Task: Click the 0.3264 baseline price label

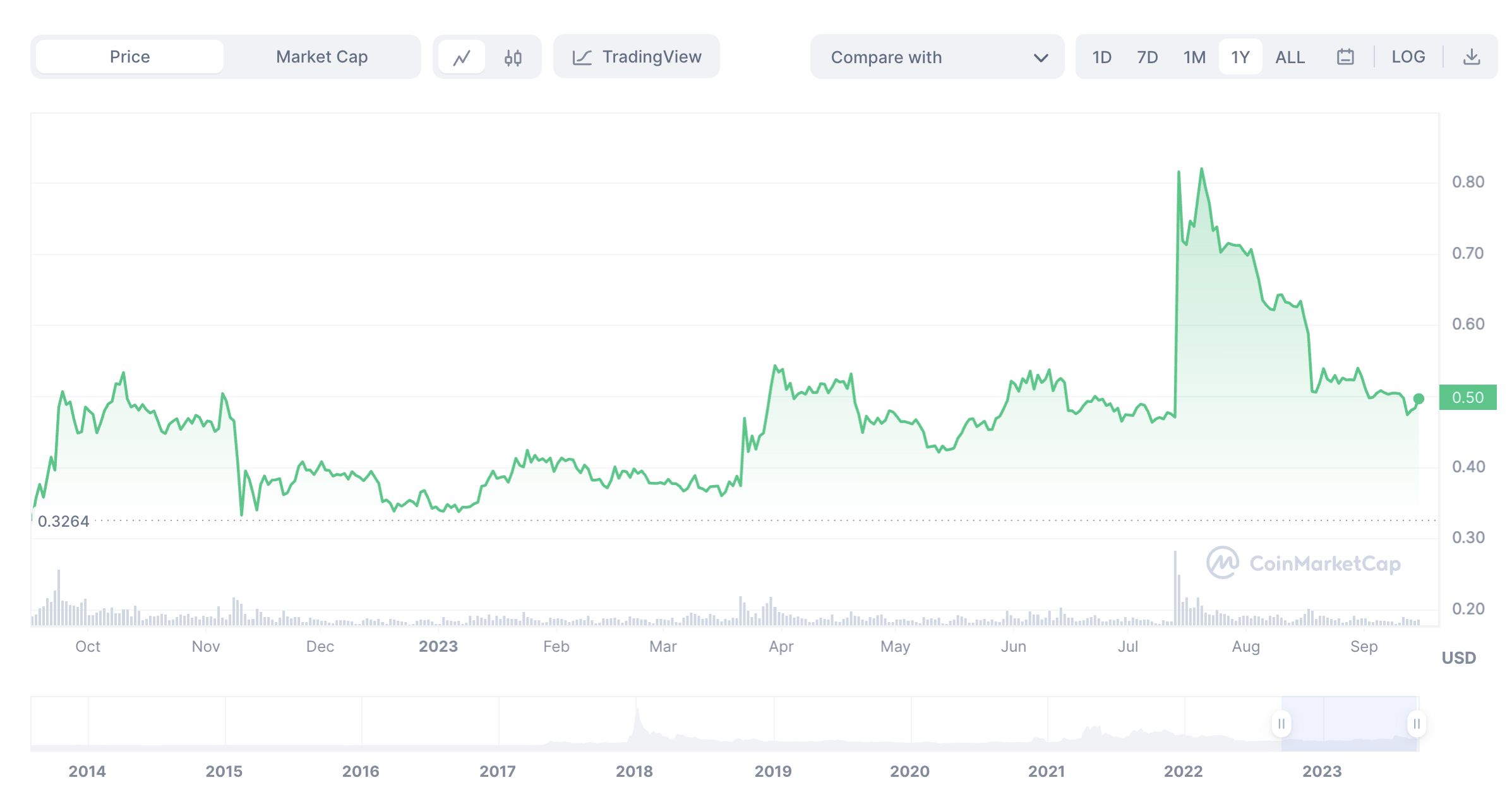Action: tap(63, 521)
